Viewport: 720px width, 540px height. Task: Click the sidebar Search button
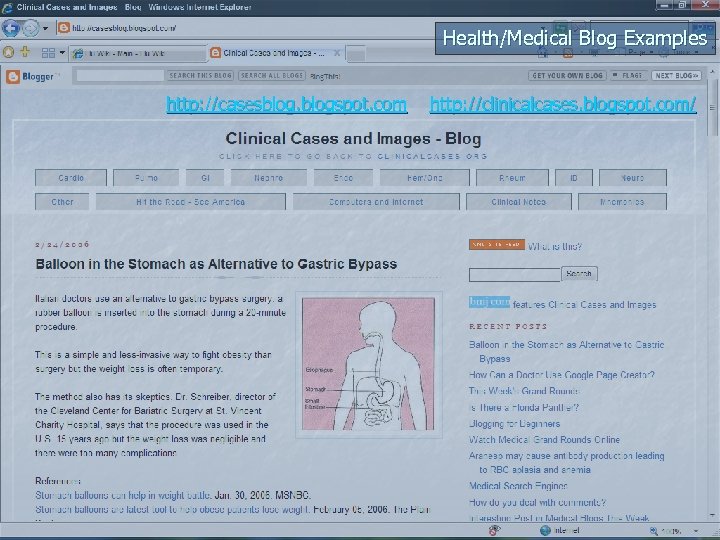(x=579, y=274)
